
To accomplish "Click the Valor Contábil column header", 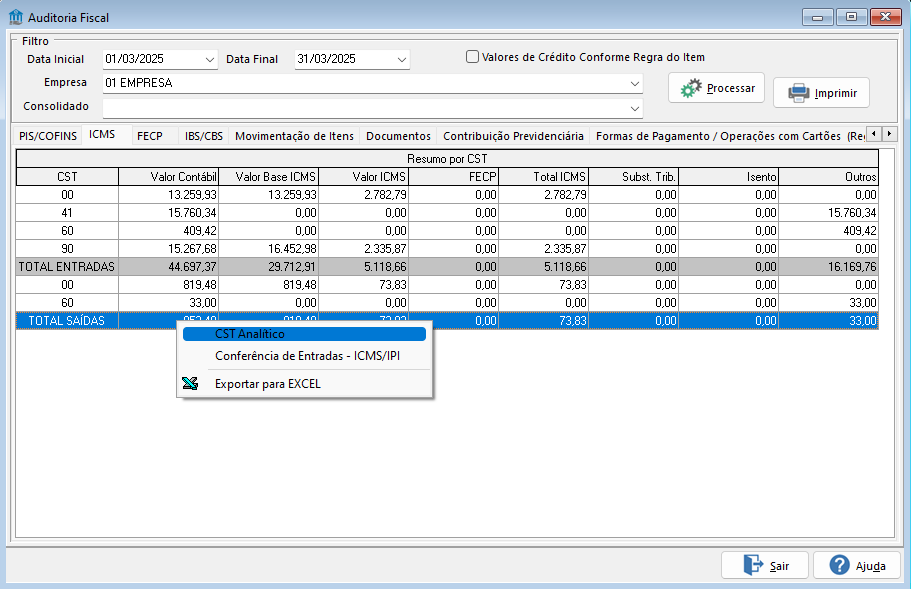I will 168,177.
